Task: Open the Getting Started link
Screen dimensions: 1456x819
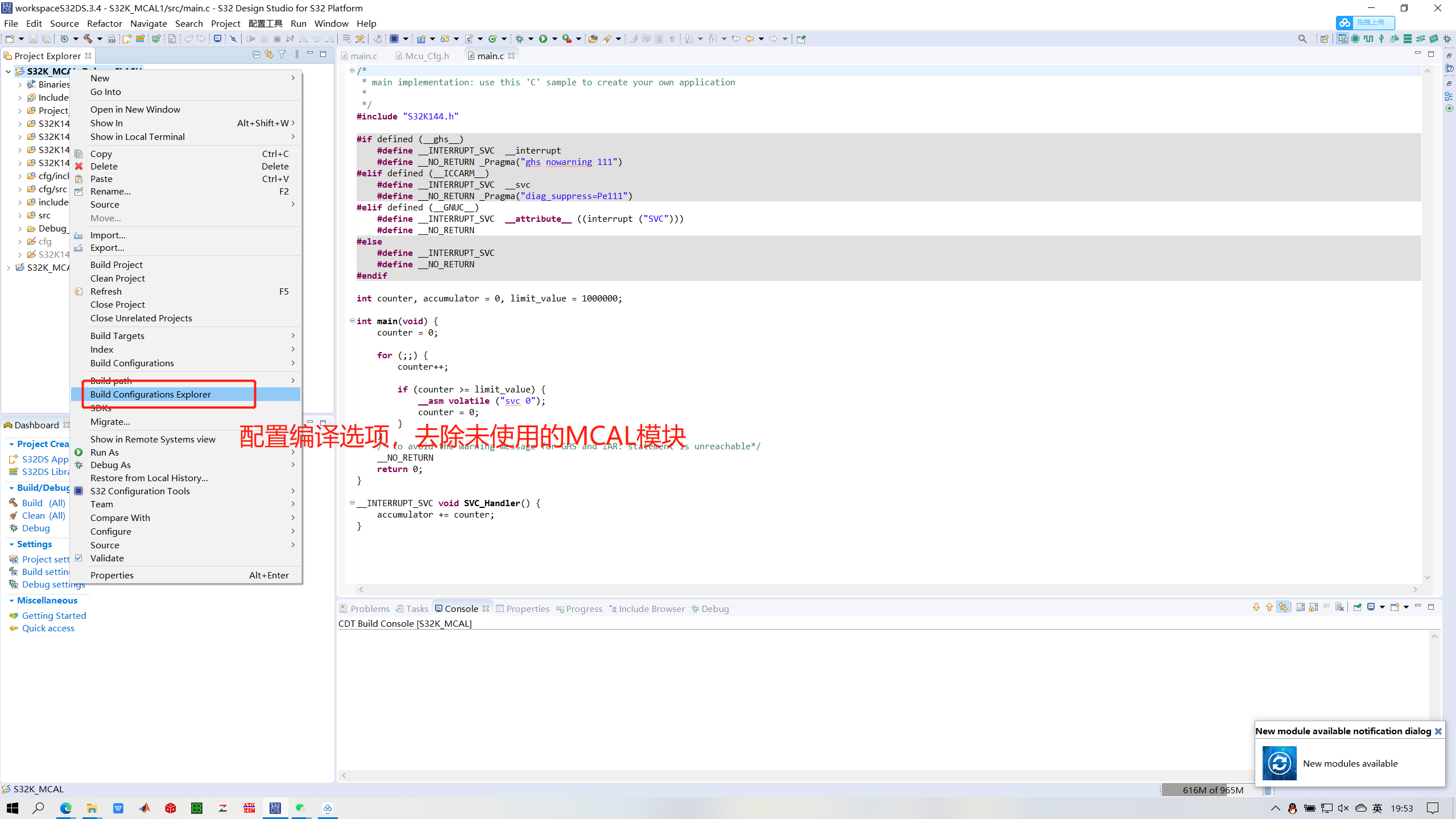Action: [54, 615]
